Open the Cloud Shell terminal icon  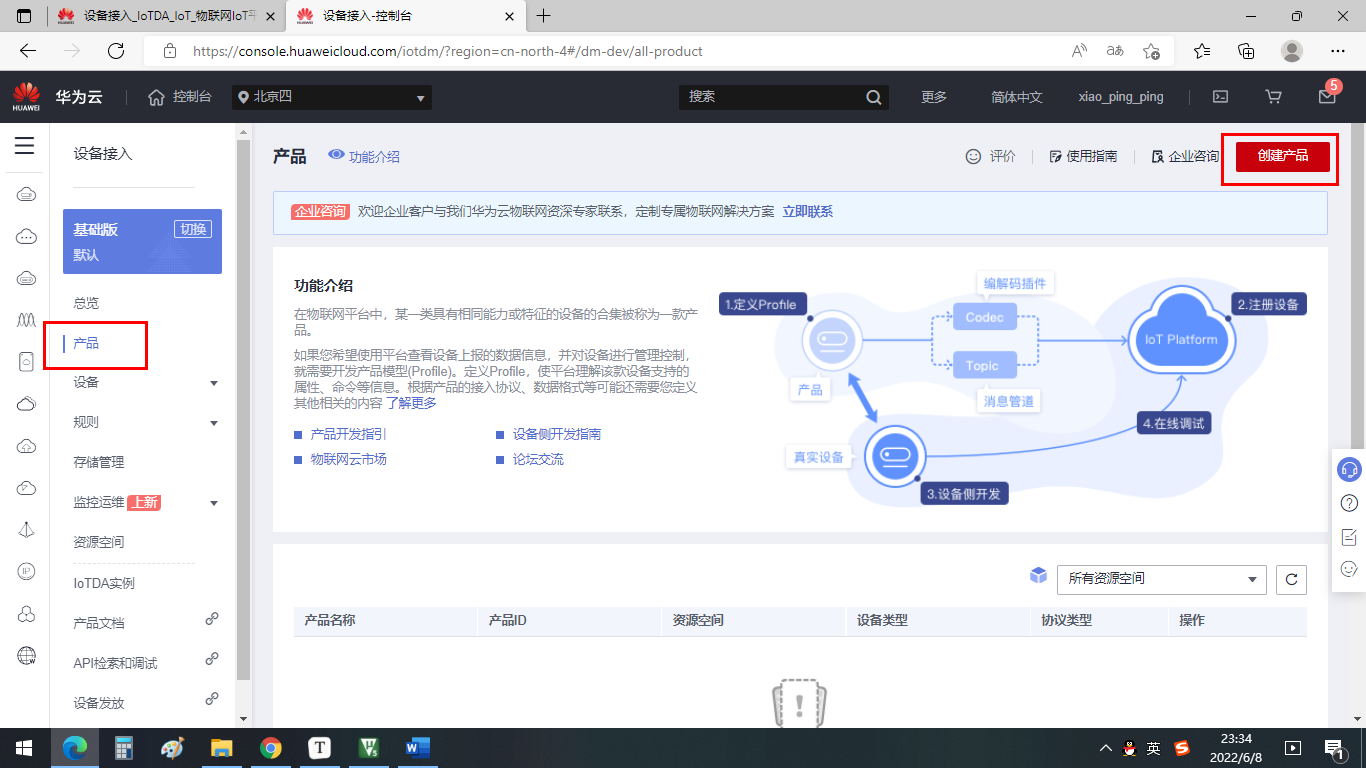tap(1220, 97)
